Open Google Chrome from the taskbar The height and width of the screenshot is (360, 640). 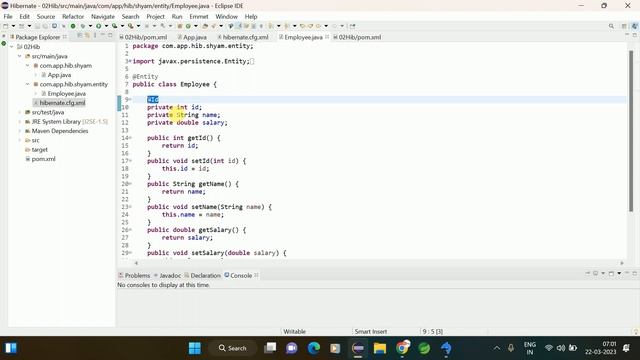click(402, 348)
